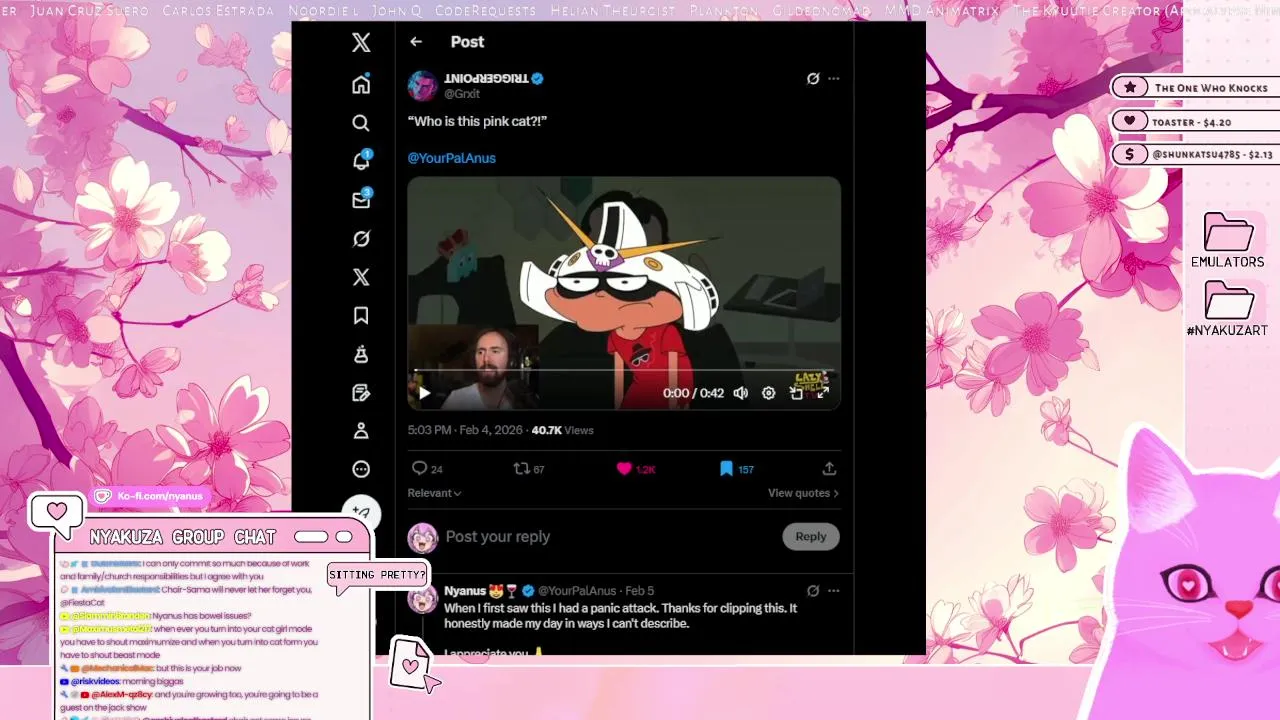Play the embedded video
This screenshot has height=720, width=1280.
424,393
